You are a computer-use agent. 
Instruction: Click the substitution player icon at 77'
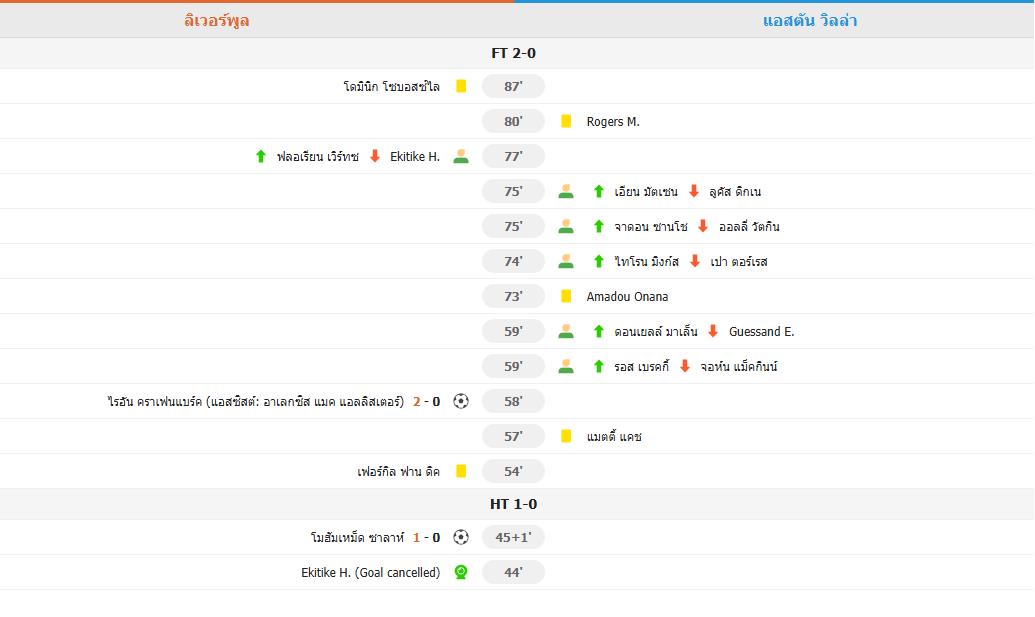461,156
